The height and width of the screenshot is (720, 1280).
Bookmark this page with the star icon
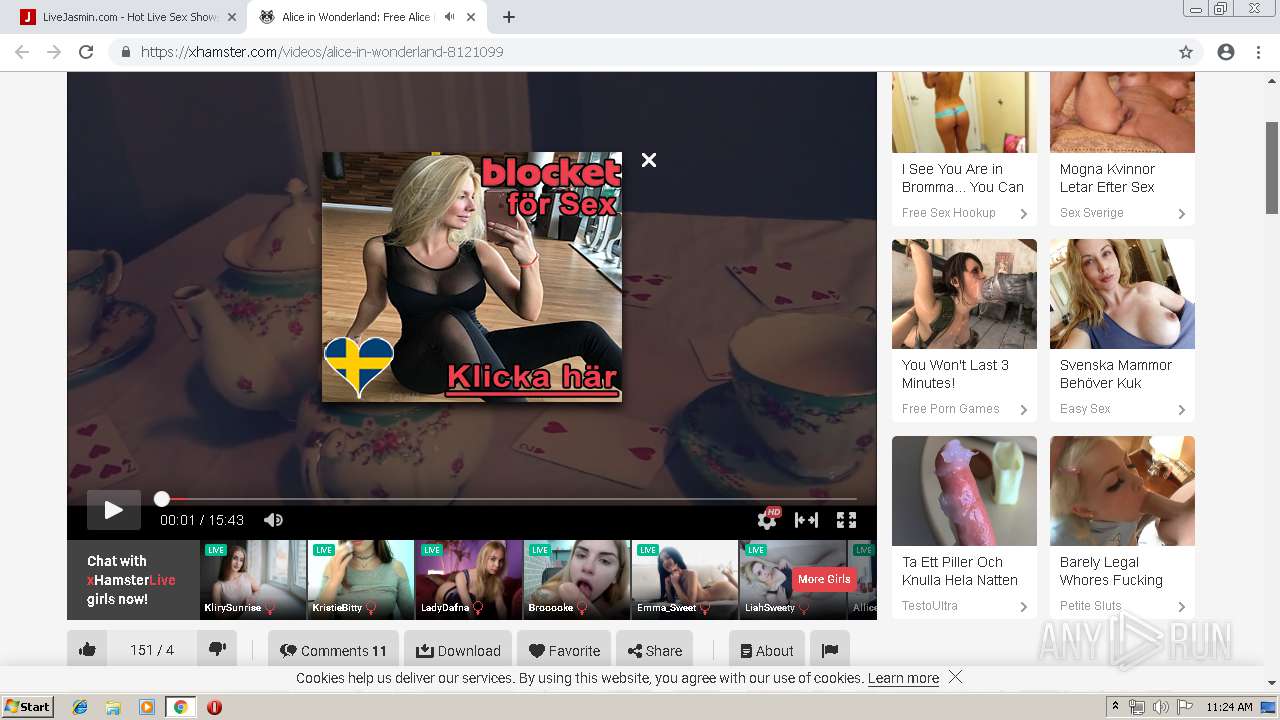coord(1186,52)
